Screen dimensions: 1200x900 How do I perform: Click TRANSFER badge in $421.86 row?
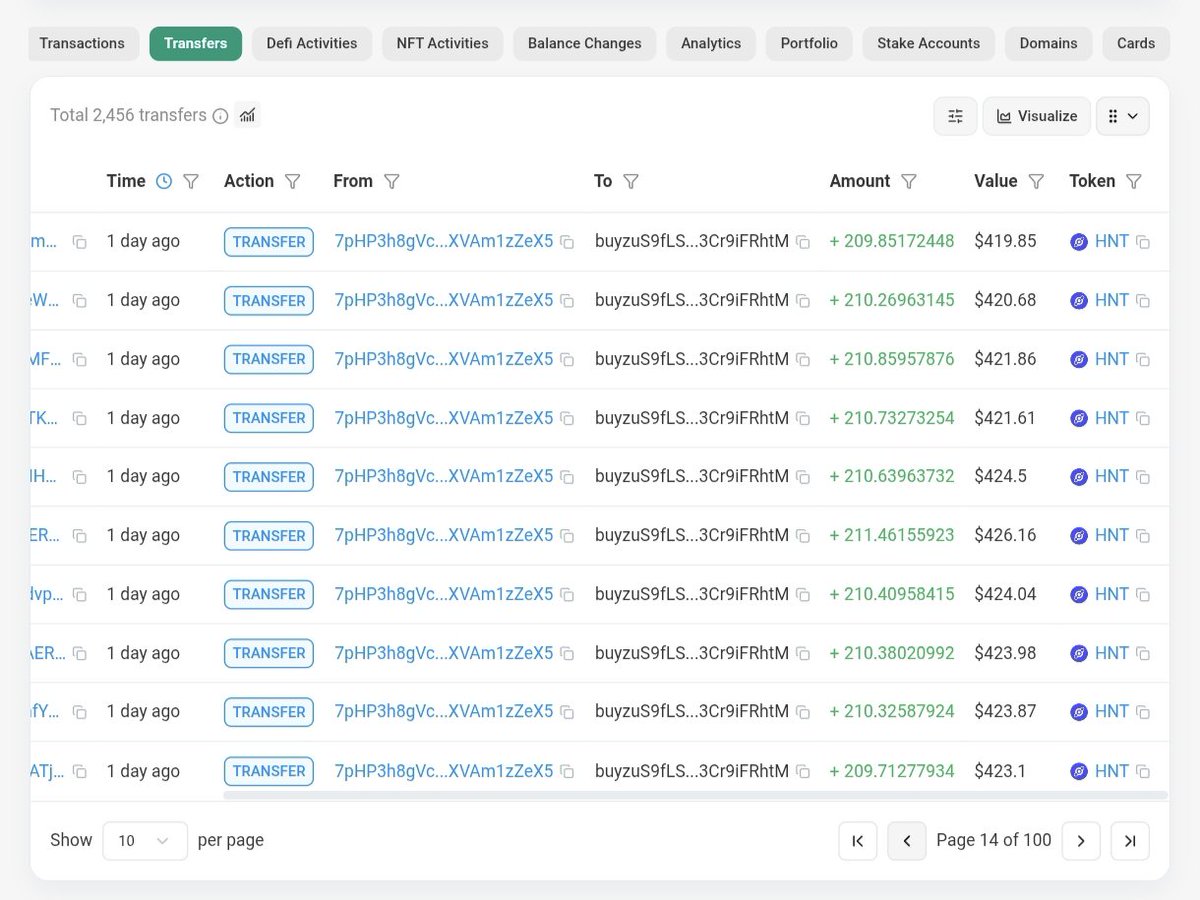tap(269, 359)
